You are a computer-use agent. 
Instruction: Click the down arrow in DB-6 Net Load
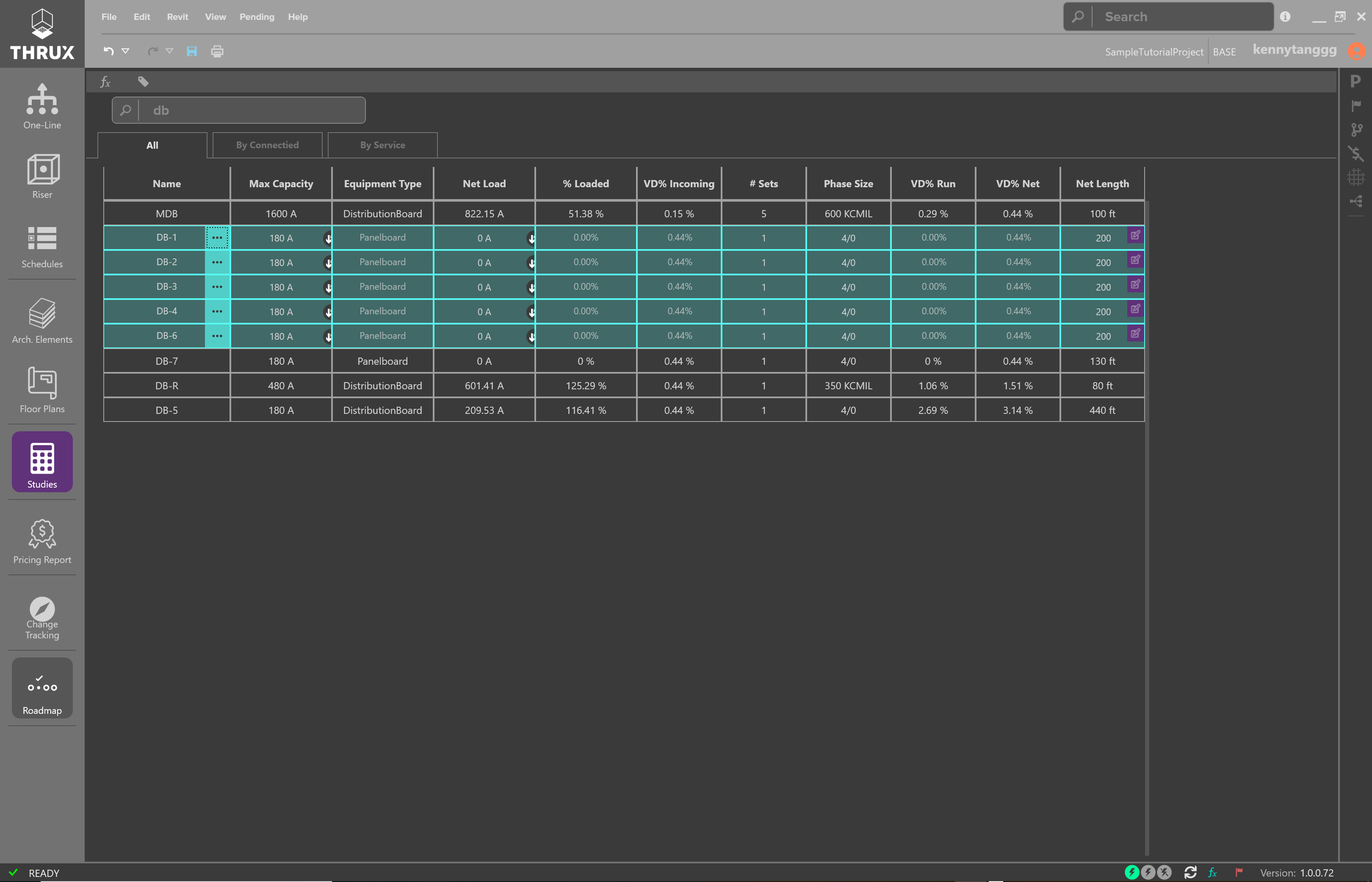click(x=531, y=337)
